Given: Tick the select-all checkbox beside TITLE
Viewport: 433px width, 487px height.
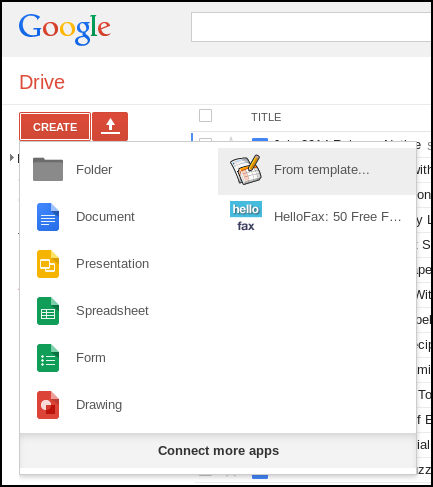Looking at the screenshot, I should coord(205,116).
